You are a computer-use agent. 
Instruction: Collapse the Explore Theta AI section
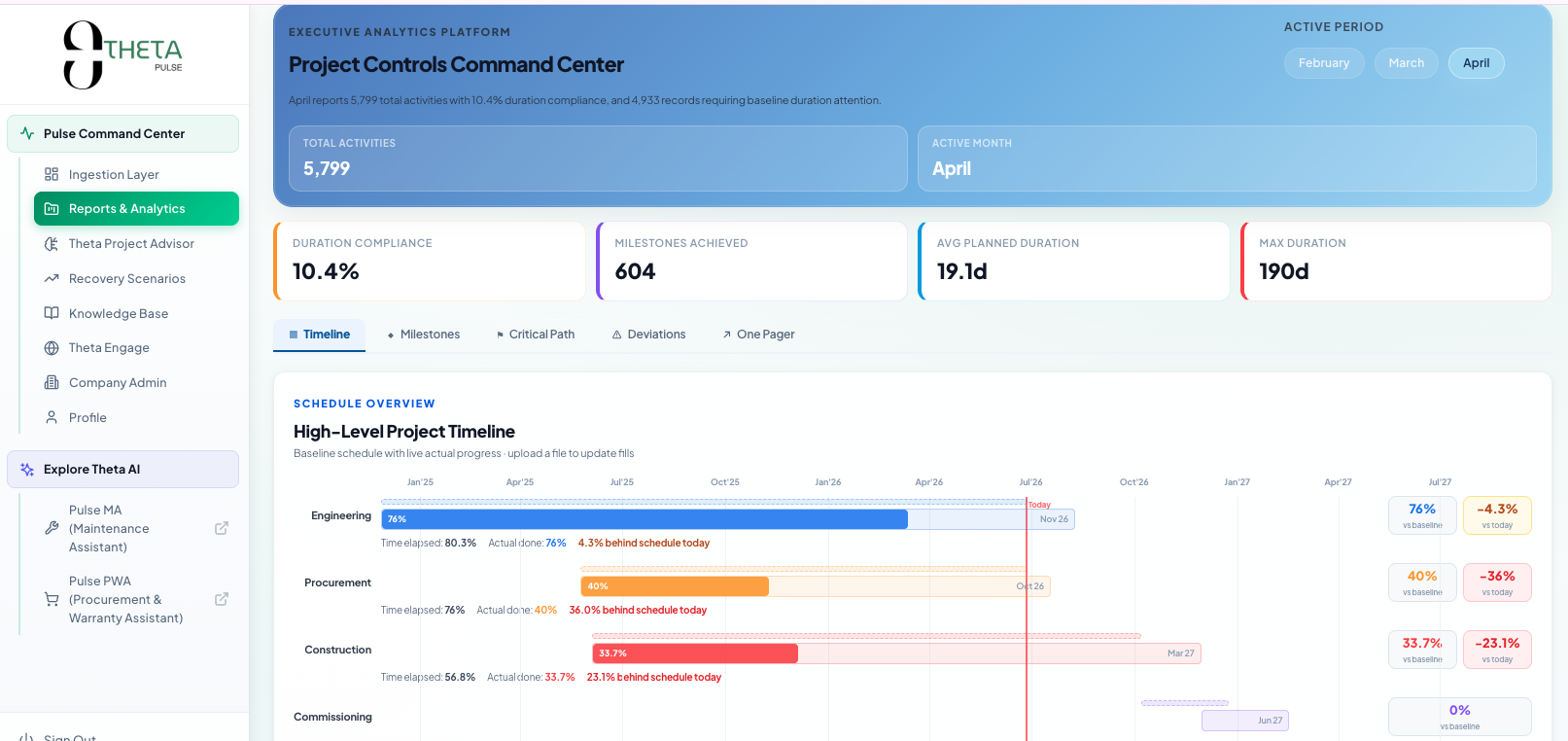tap(122, 470)
